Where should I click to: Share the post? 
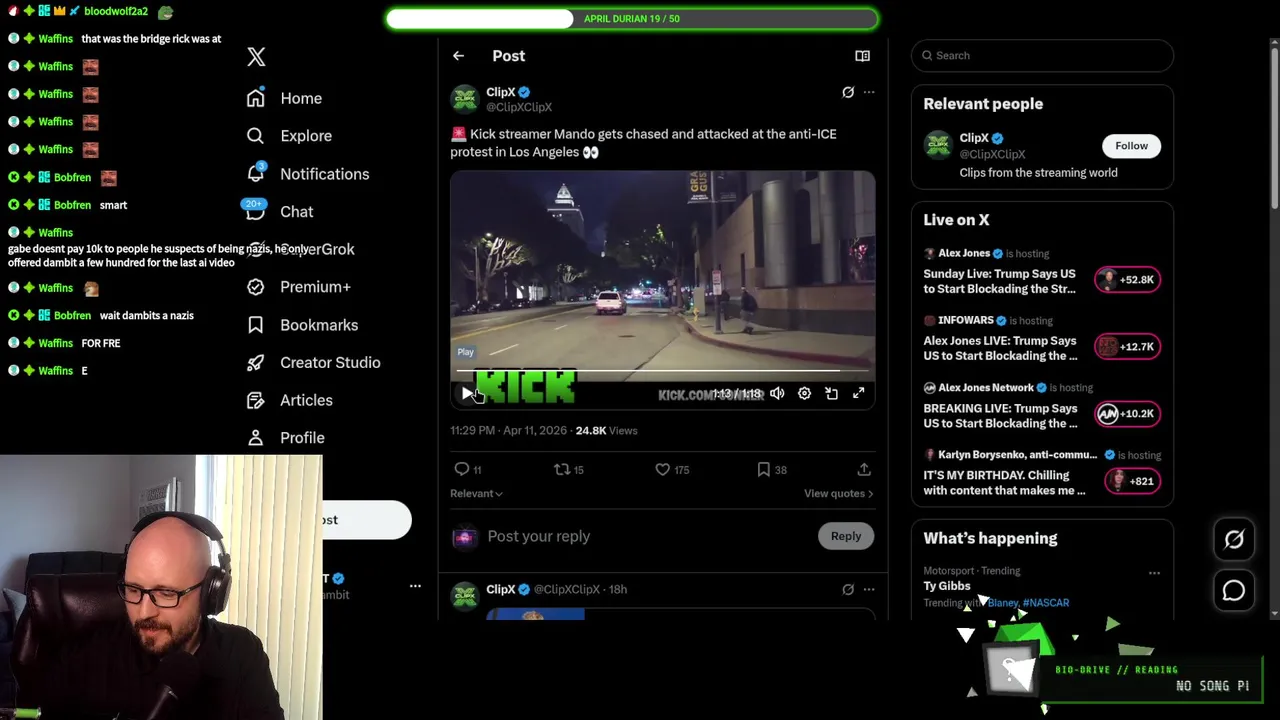click(864, 469)
